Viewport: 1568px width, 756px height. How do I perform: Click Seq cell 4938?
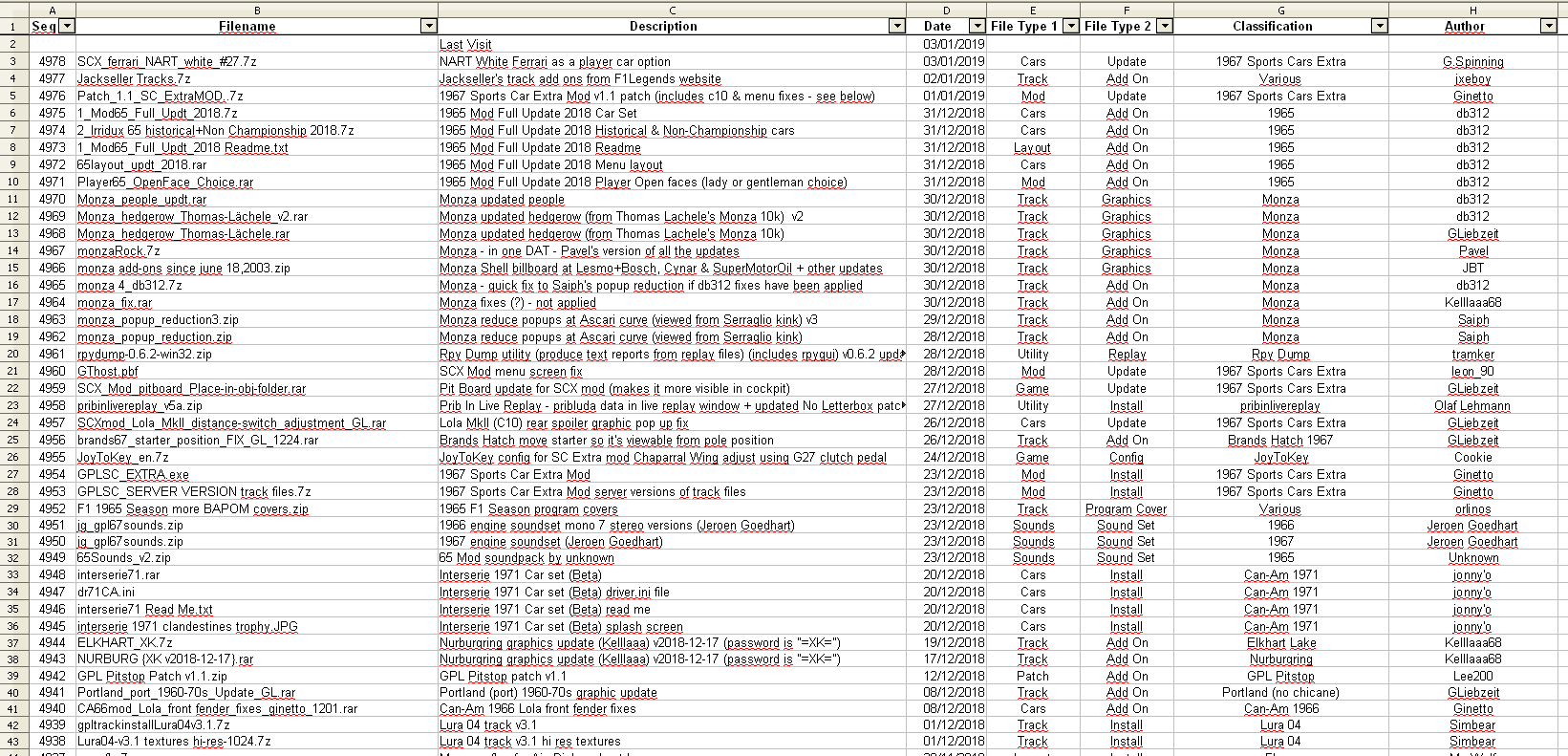click(53, 741)
